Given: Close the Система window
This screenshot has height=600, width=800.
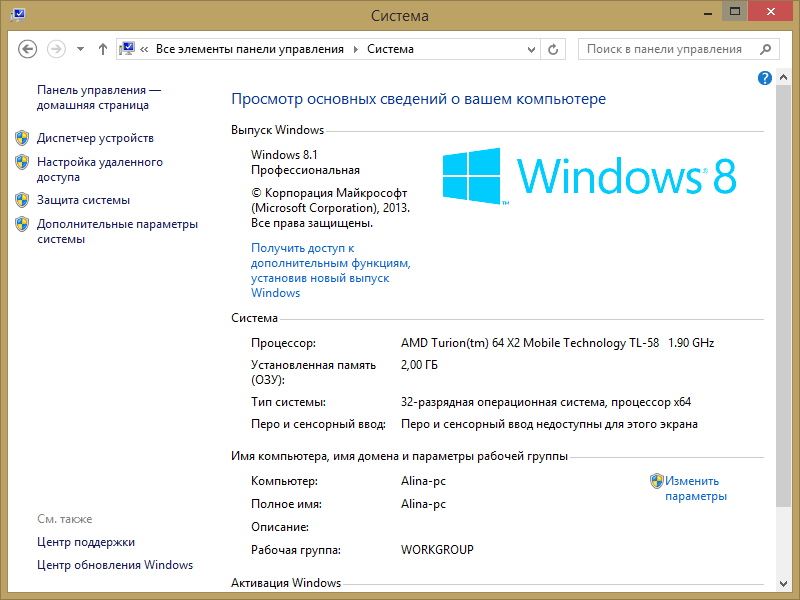Looking at the screenshot, I should click(x=771, y=12).
